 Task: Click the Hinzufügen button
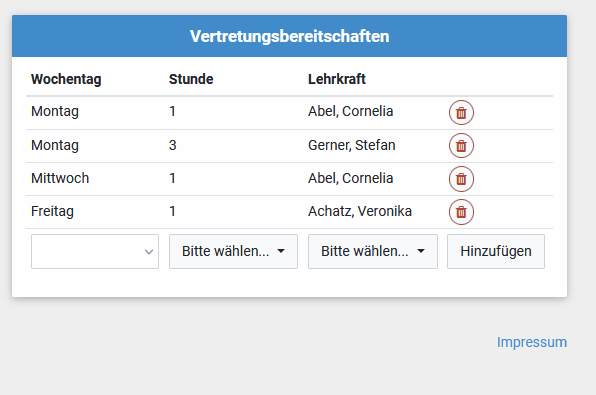click(496, 251)
